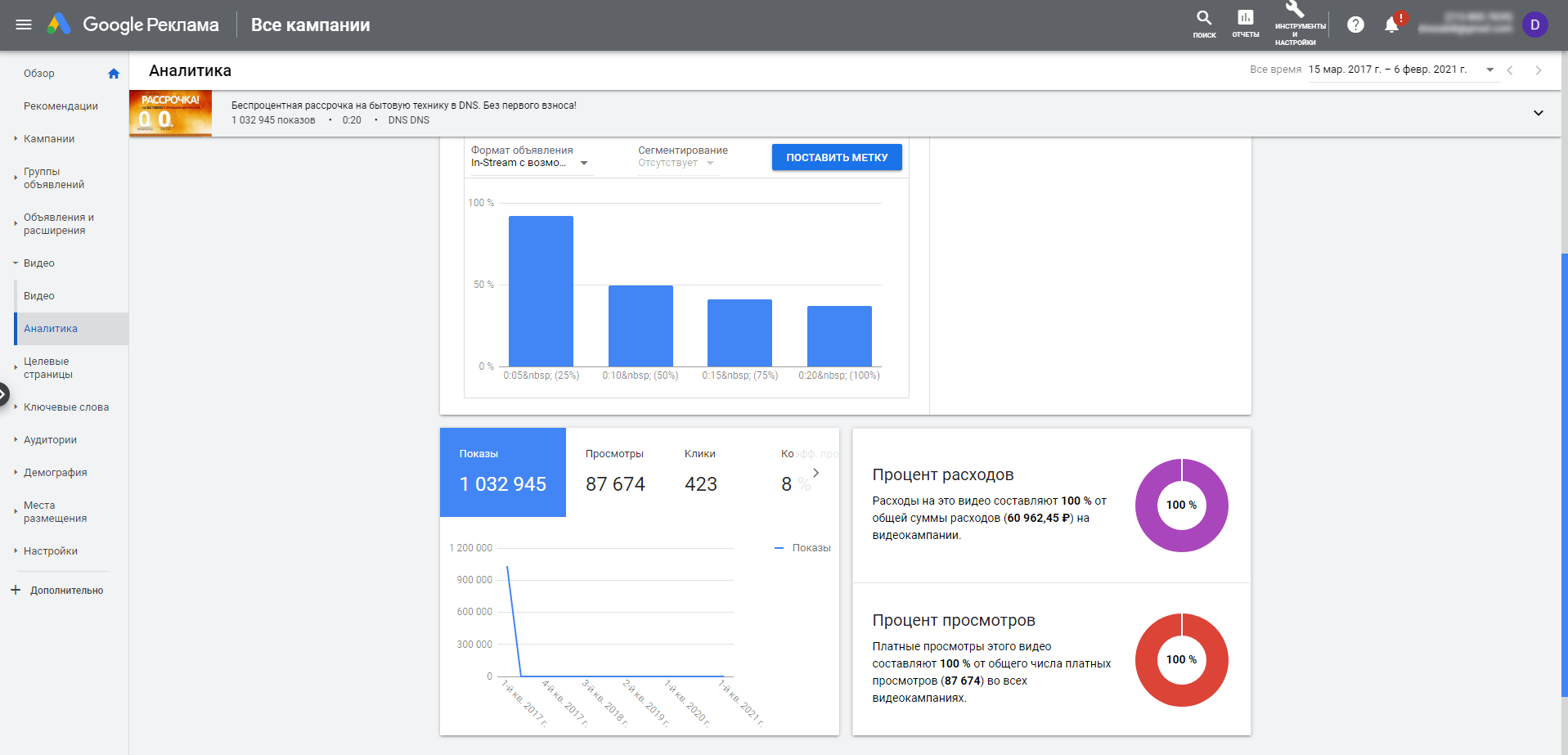
Task: Click Дополнительно in the sidebar
Action: point(67,591)
